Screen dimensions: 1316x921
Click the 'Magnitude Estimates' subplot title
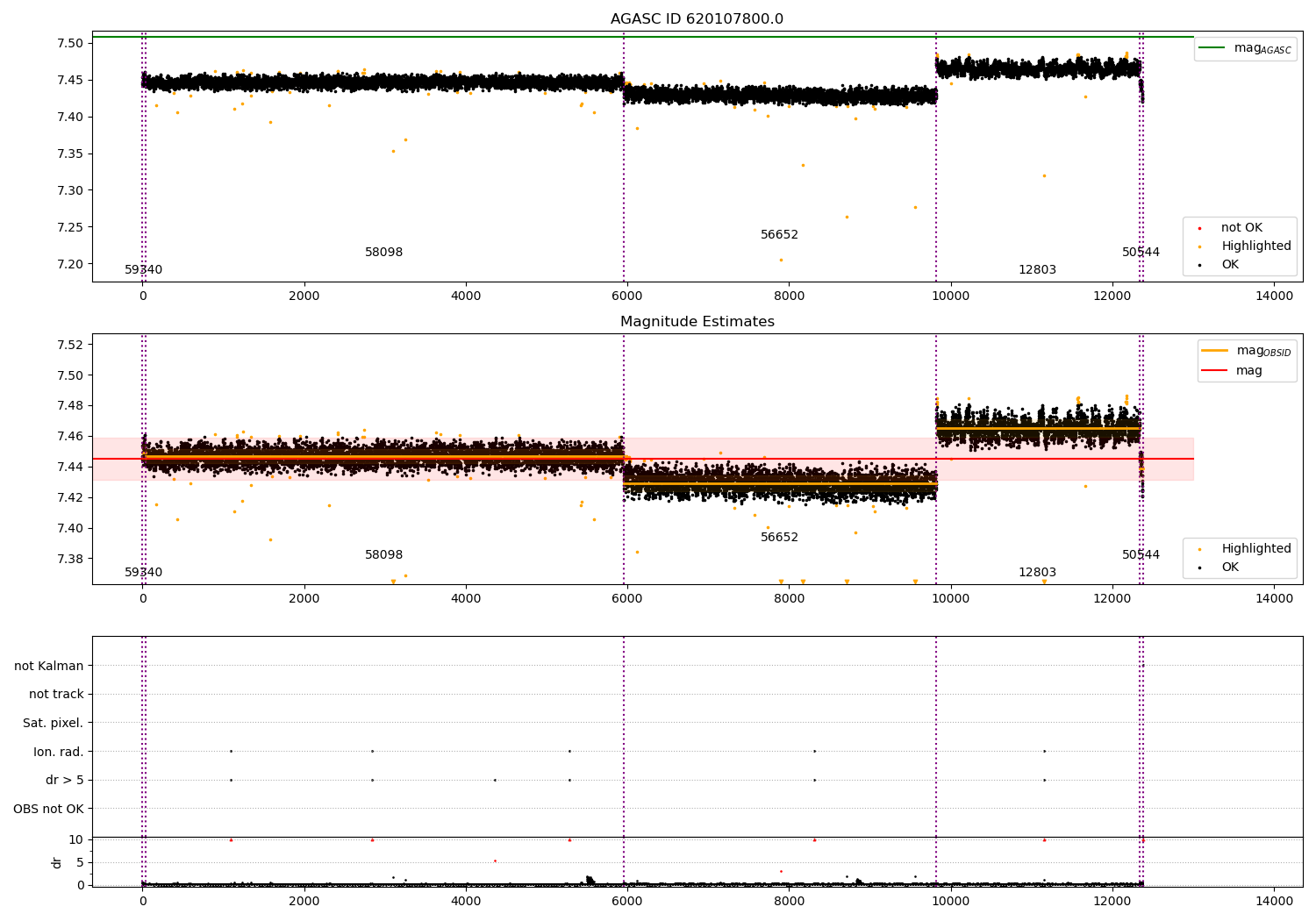click(x=697, y=322)
